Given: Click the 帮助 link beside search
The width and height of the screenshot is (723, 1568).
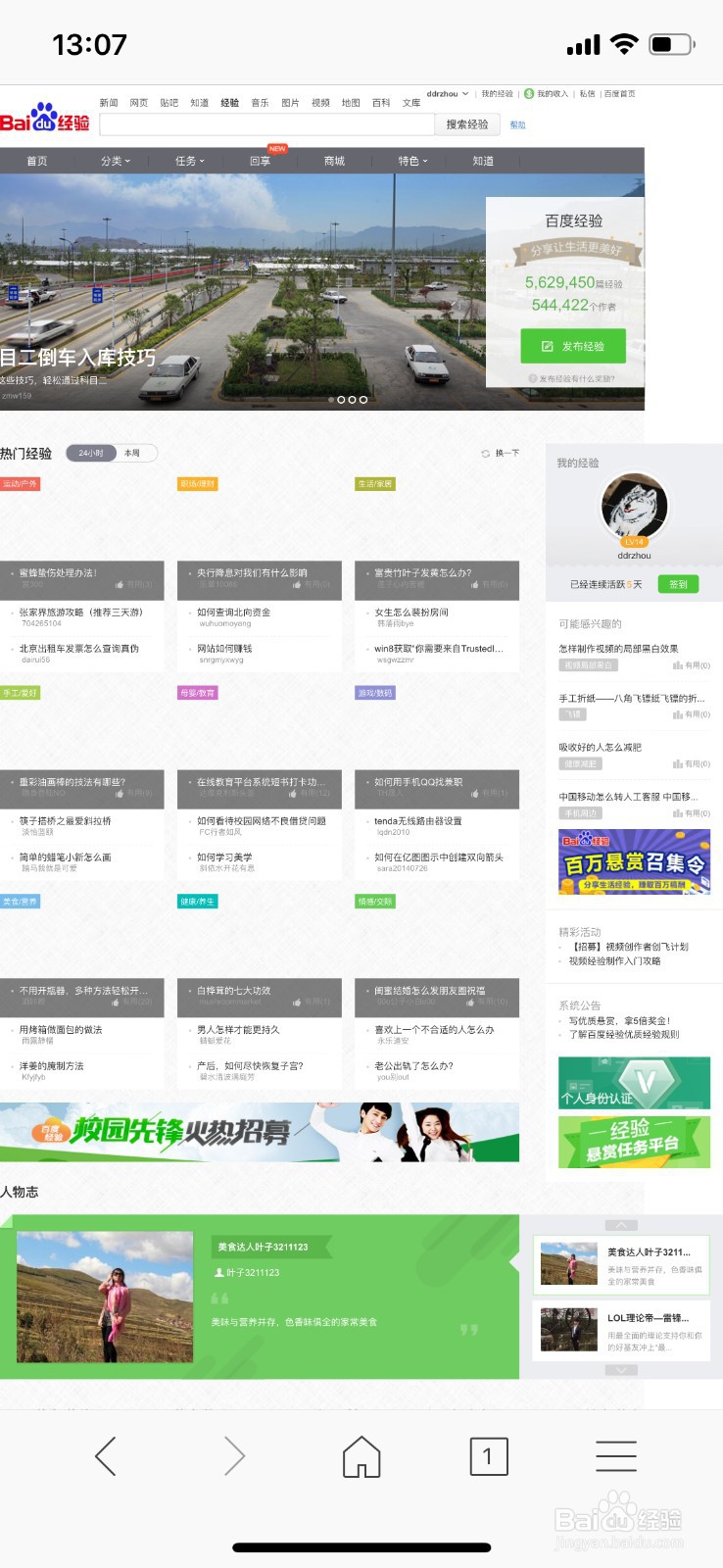Looking at the screenshot, I should pos(518,125).
